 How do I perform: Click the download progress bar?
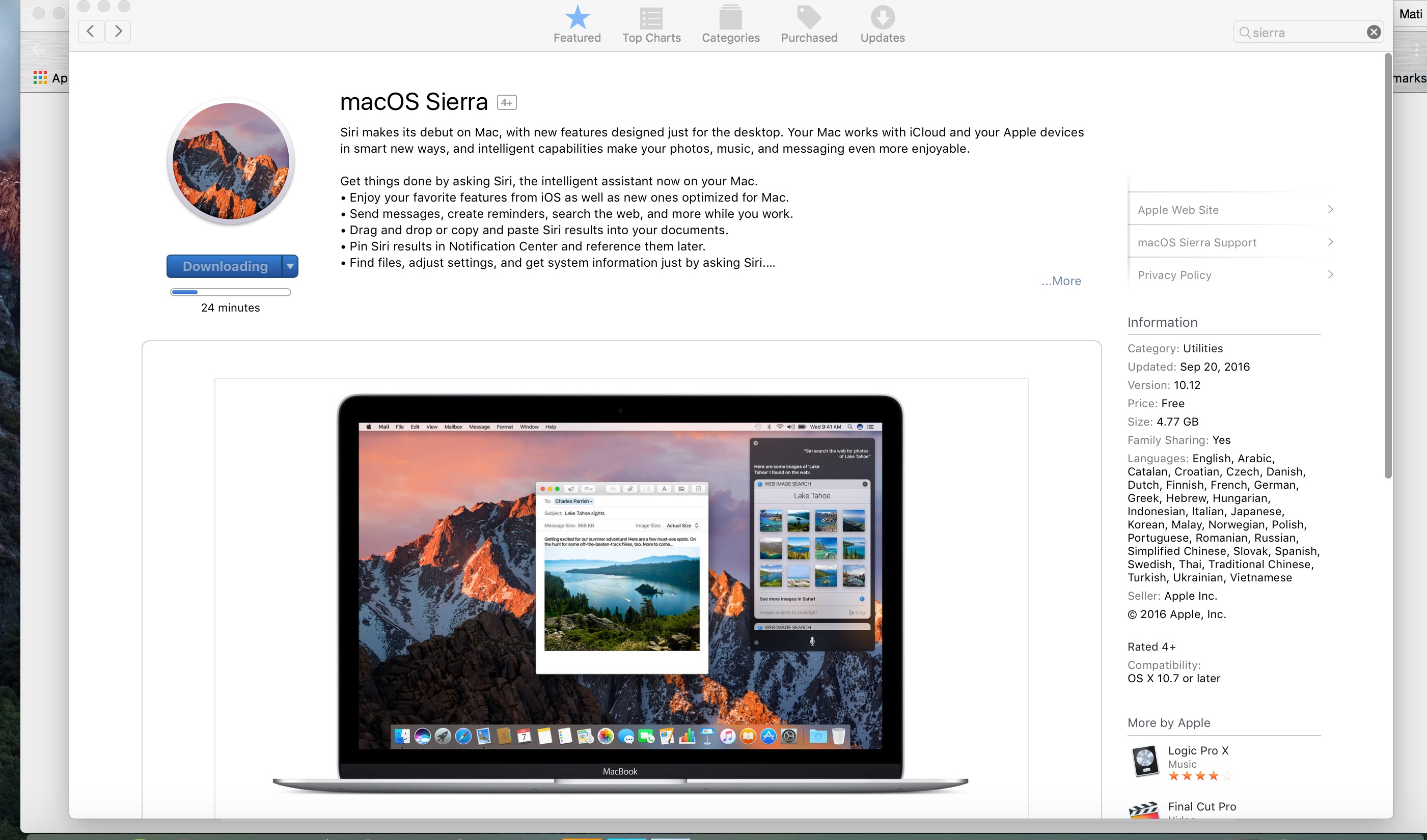coord(231,292)
